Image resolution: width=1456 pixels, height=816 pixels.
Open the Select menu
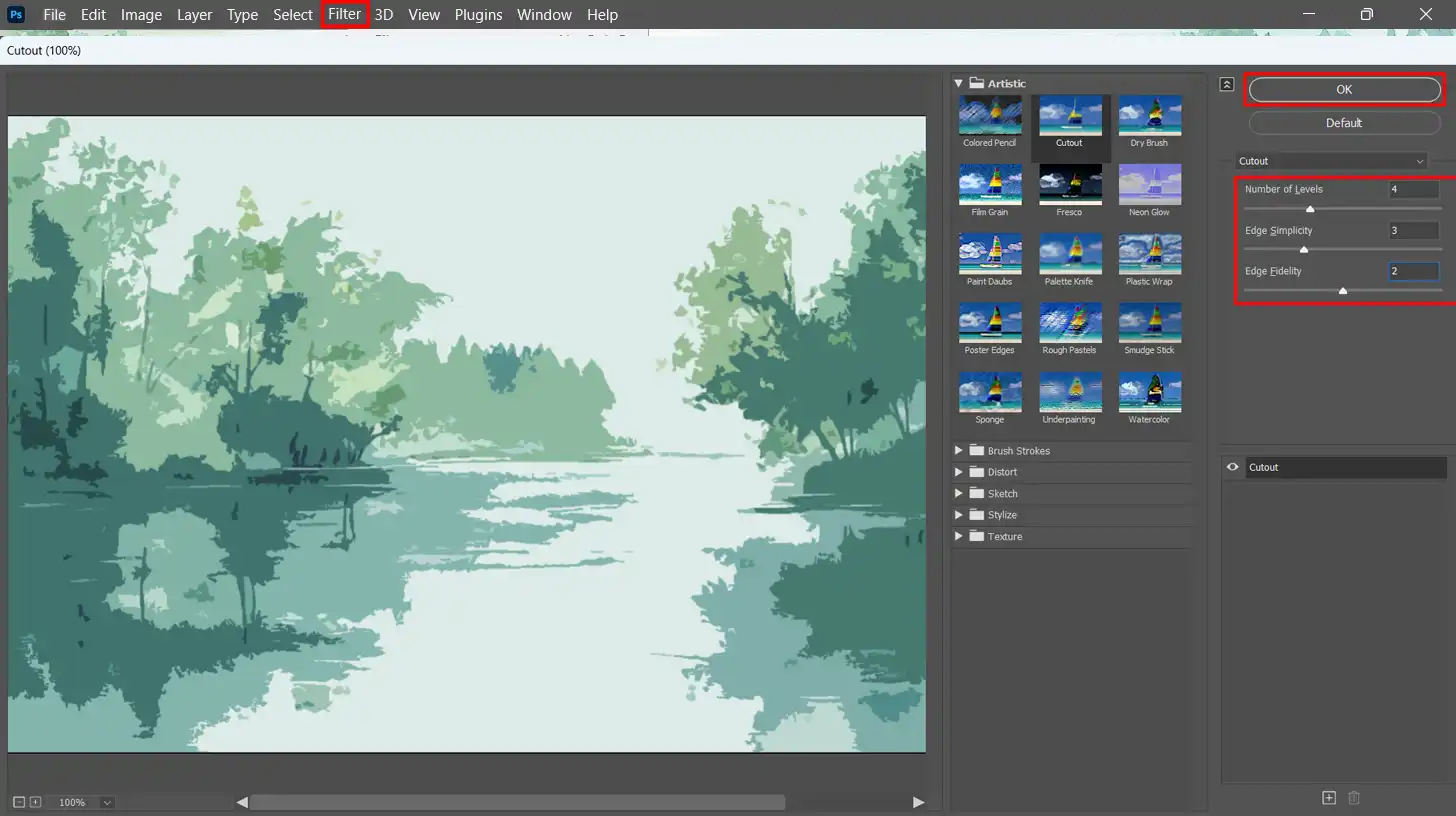[293, 14]
